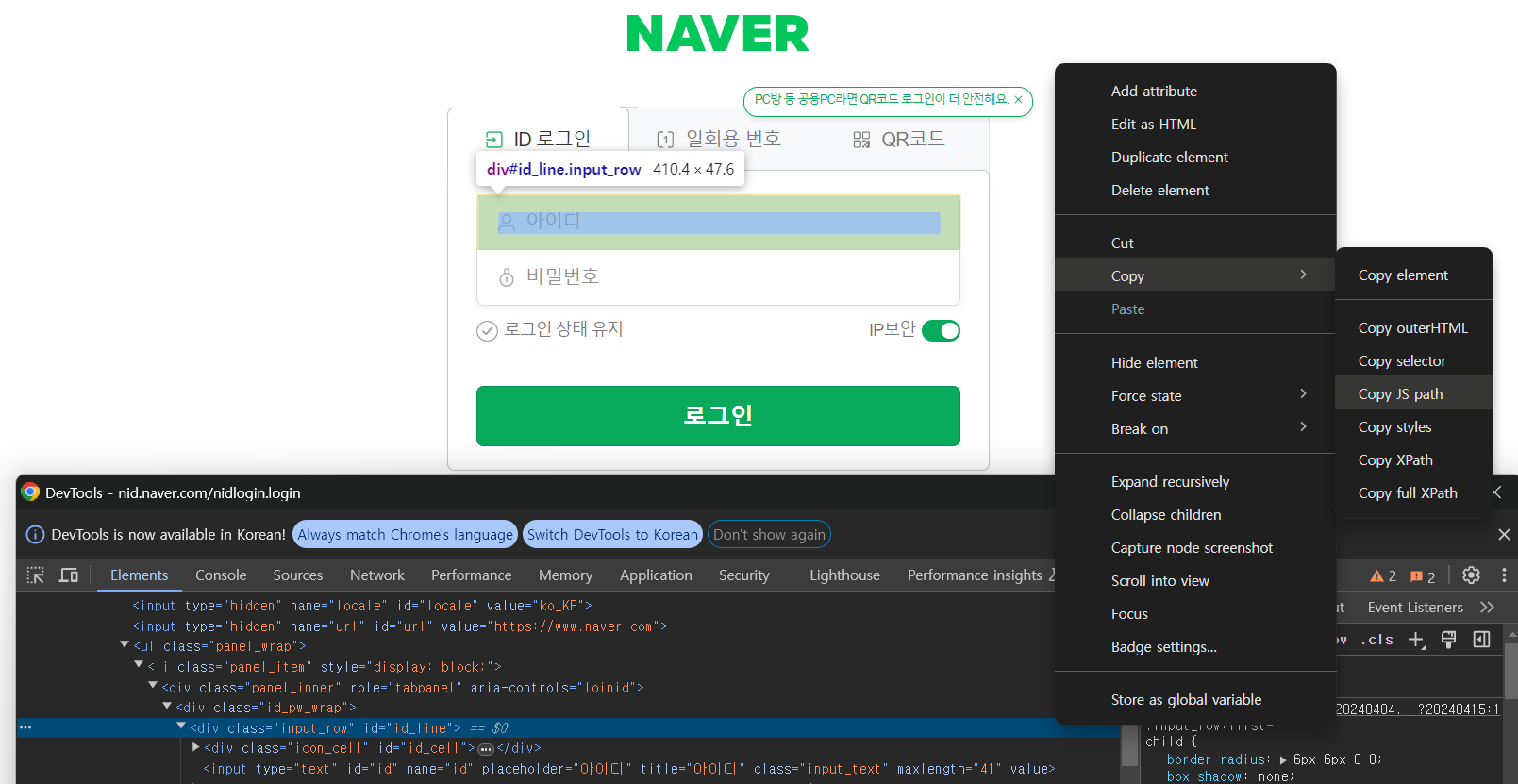Expand border-radius shorthand triangle in Styles
This screenshot has height=784, width=1518.
1283,759
